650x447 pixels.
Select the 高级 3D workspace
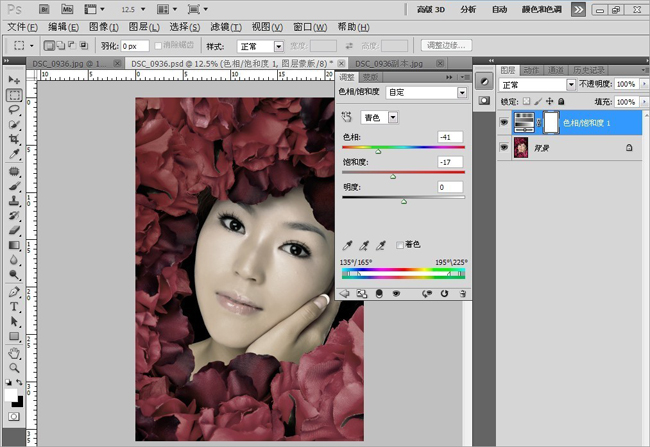point(431,10)
